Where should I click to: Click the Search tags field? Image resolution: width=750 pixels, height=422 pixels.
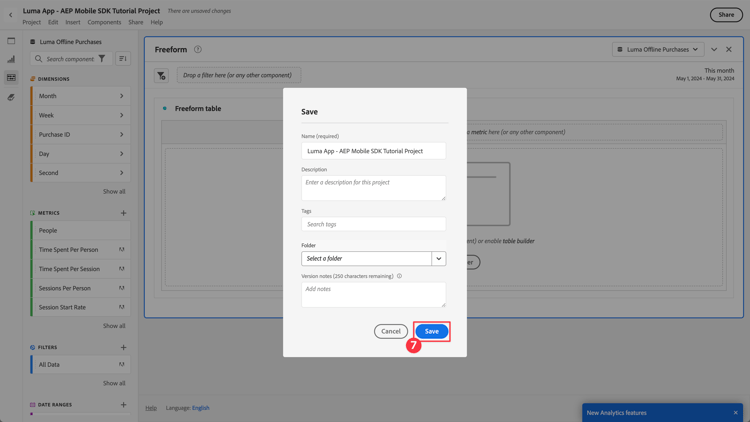(374, 224)
